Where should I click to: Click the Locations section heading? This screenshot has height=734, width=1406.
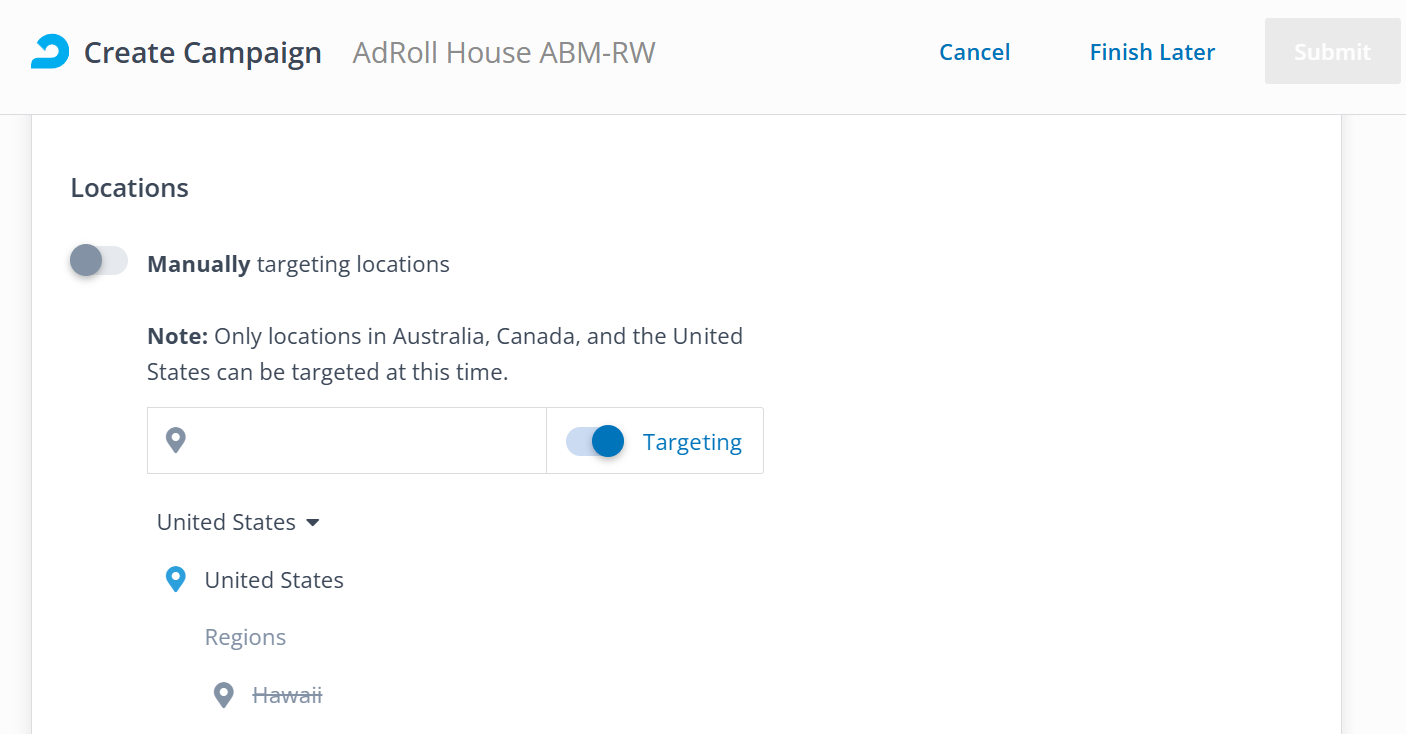129,188
